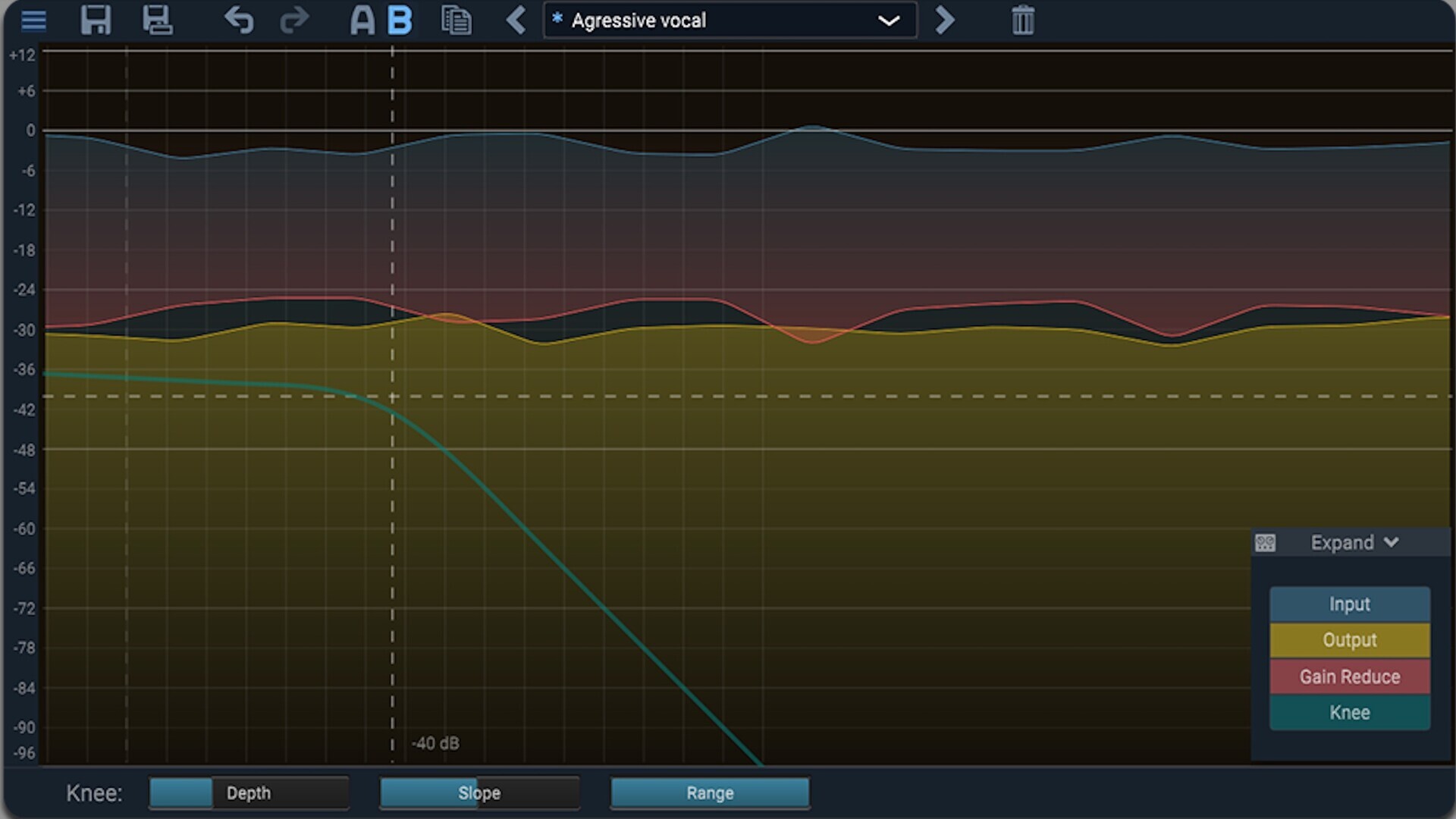Screen dimensions: 1456x819
Task: Go to the next preset
Action: (944, 20)
